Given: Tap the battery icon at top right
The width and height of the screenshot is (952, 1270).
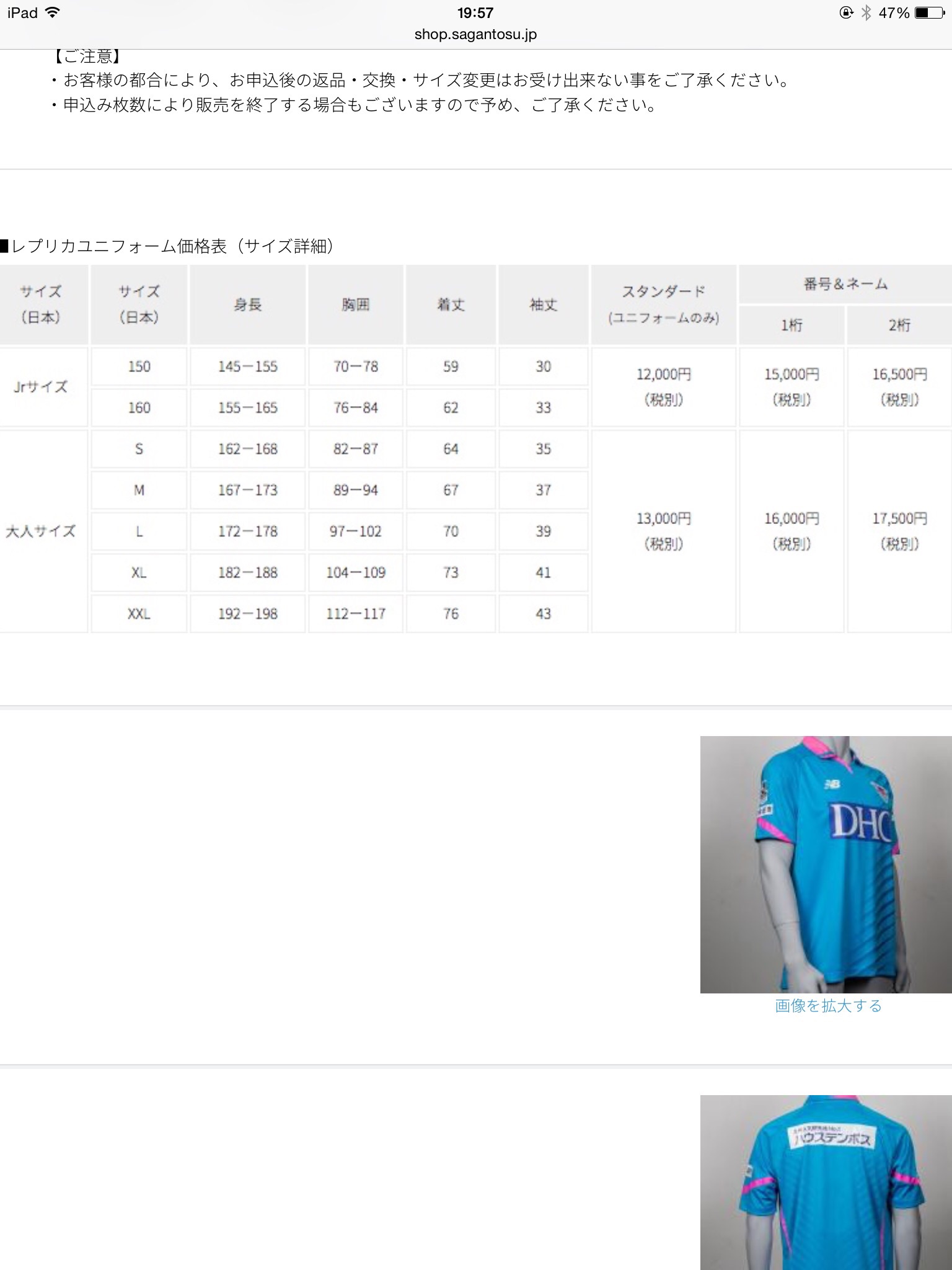Looking at the screenshot, I should tap(930, 13).
